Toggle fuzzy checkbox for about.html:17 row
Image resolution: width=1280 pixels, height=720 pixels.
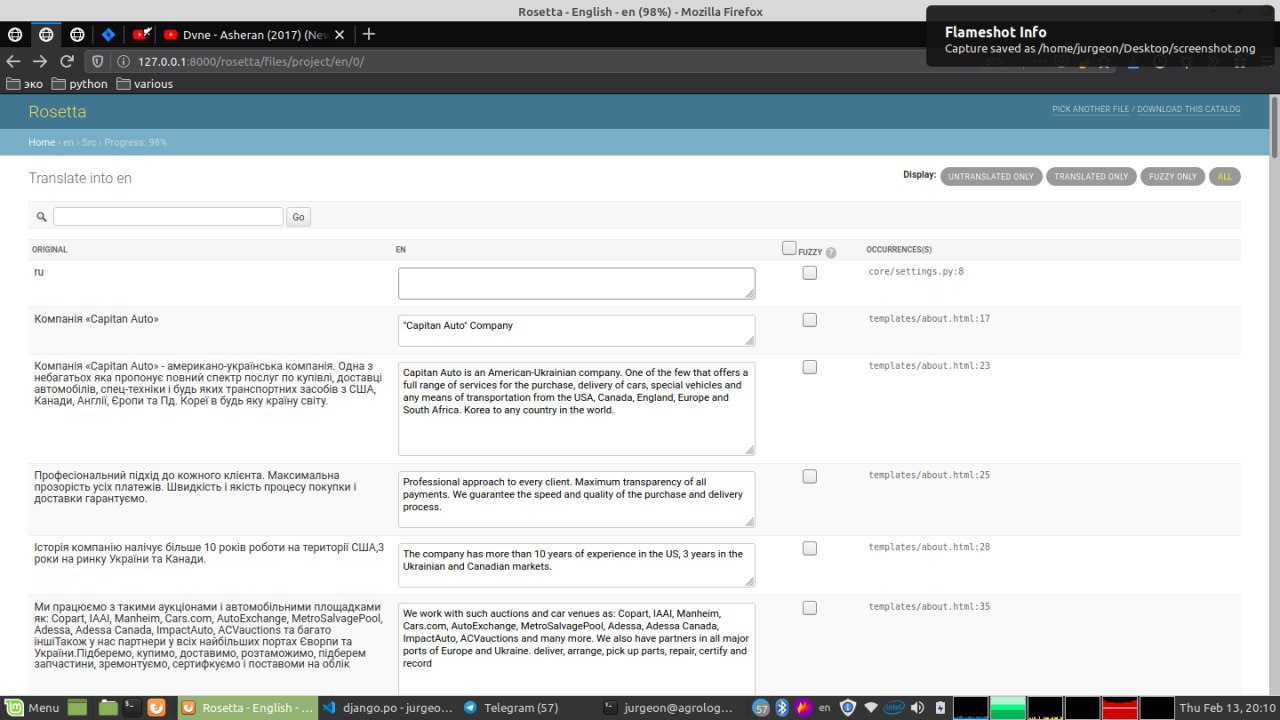point(810,320)
